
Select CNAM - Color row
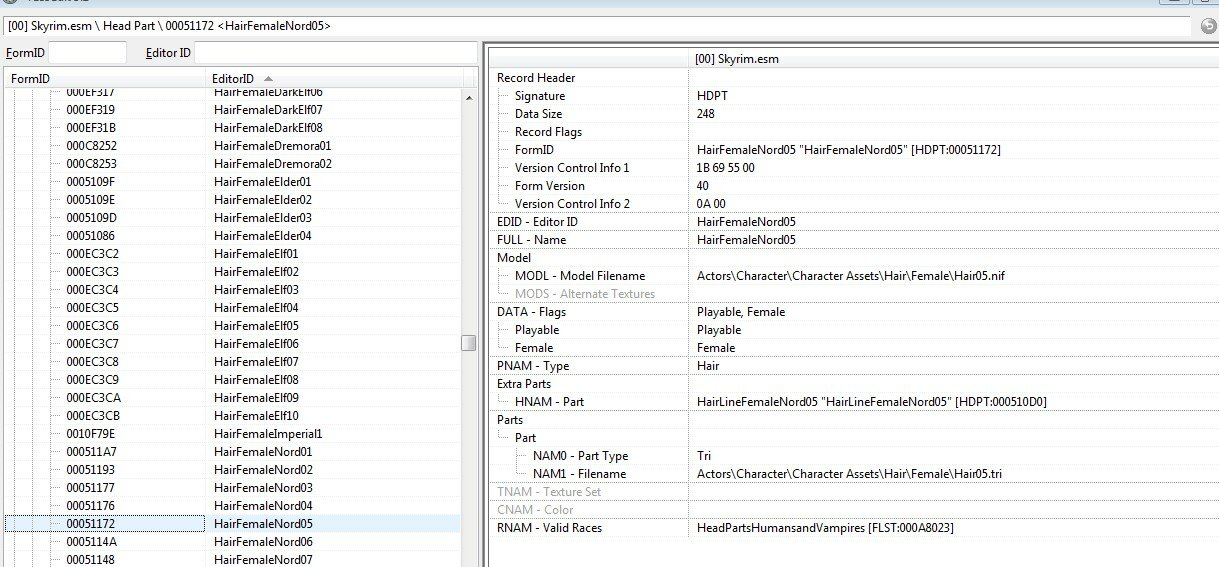[856, 510]
